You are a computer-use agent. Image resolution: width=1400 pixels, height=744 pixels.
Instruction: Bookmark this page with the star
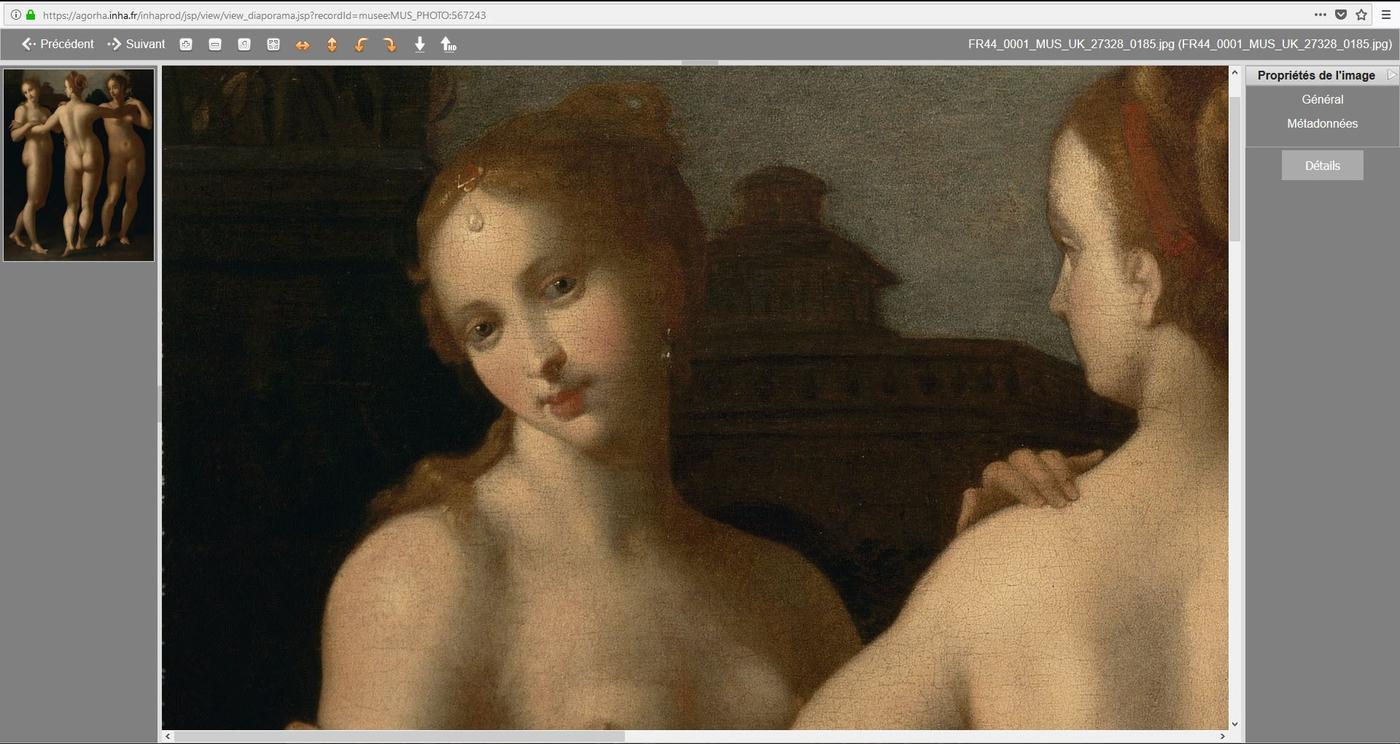pyautogui.click(x=1361, y=15)
